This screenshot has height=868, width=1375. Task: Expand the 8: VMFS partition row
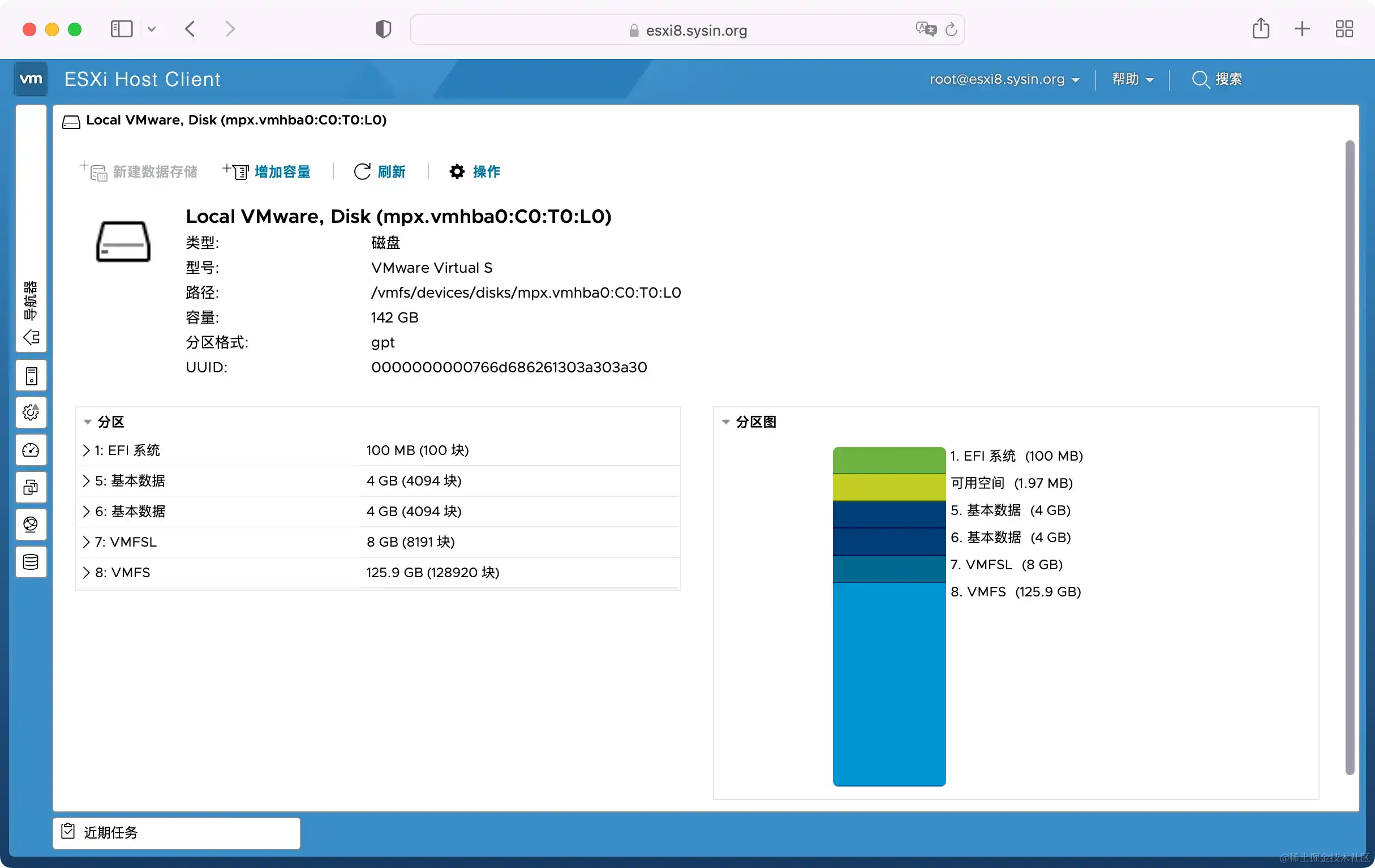pos(85,572)
